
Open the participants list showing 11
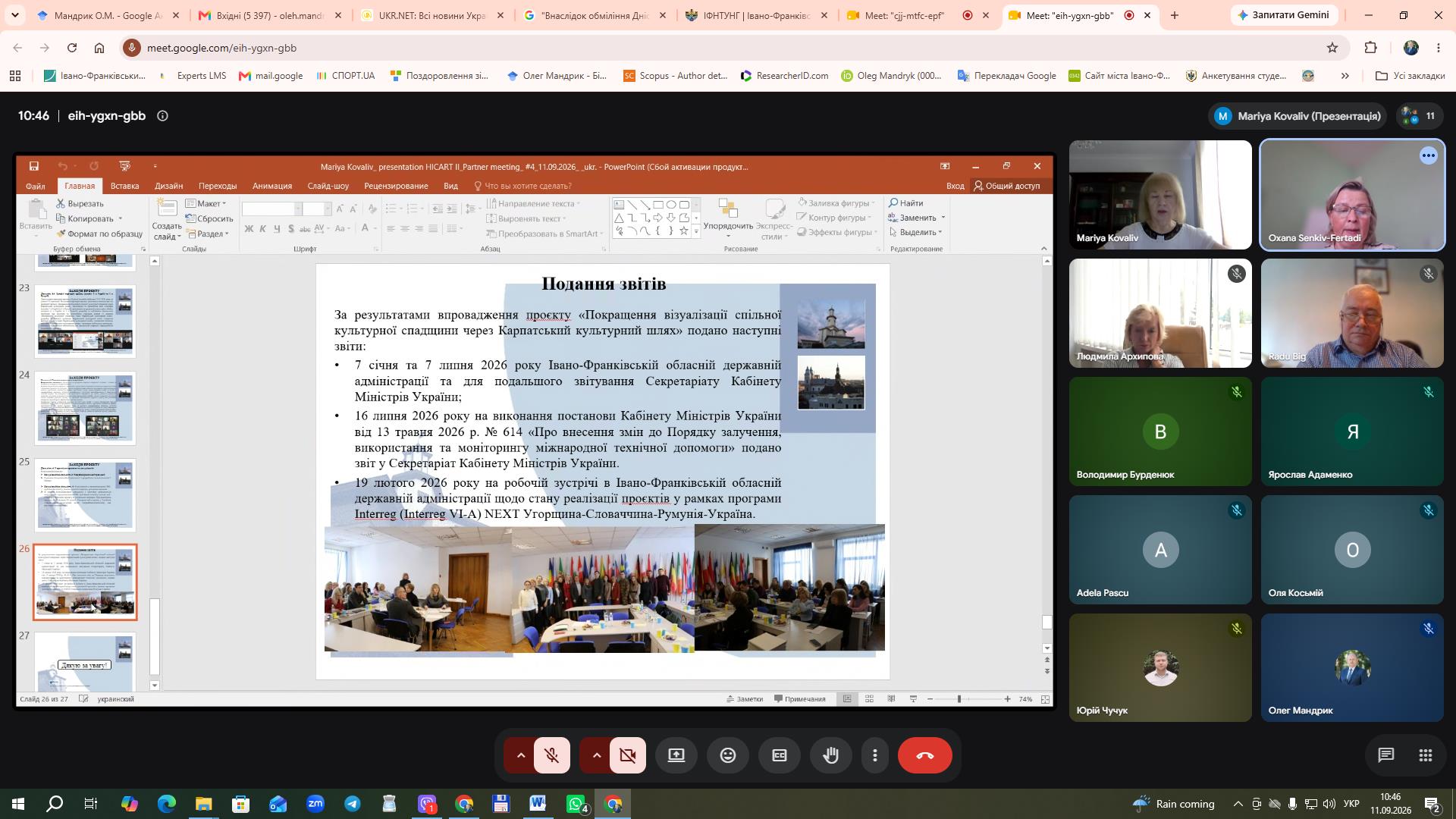pyautogui.click(x=1418, y=116)
